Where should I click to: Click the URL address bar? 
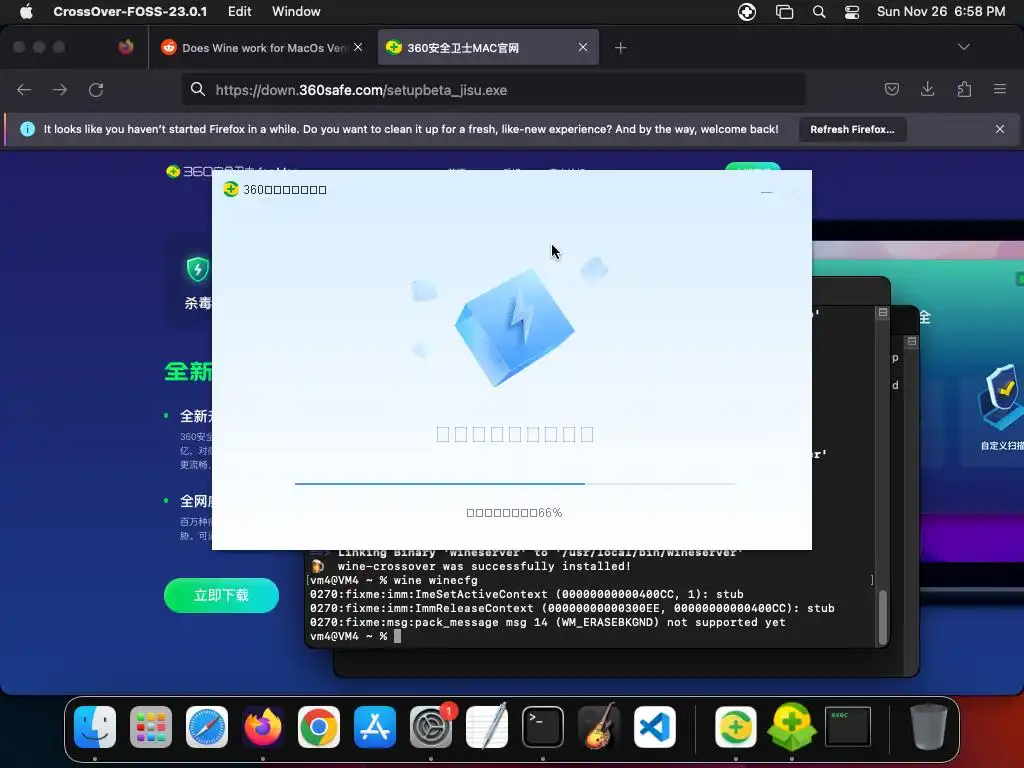point(494,89)
